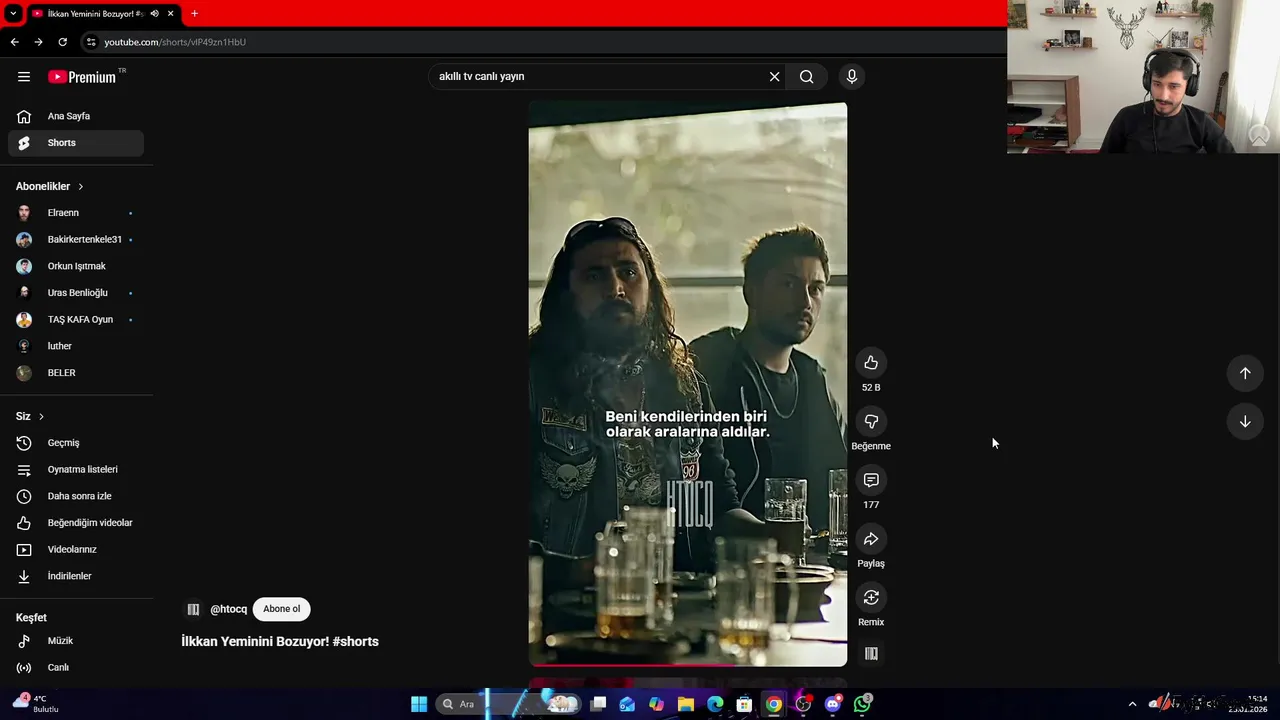This screenshot has height=720, width=1280.
Task: Click the @htocq channel avatar
Action: 193,609
